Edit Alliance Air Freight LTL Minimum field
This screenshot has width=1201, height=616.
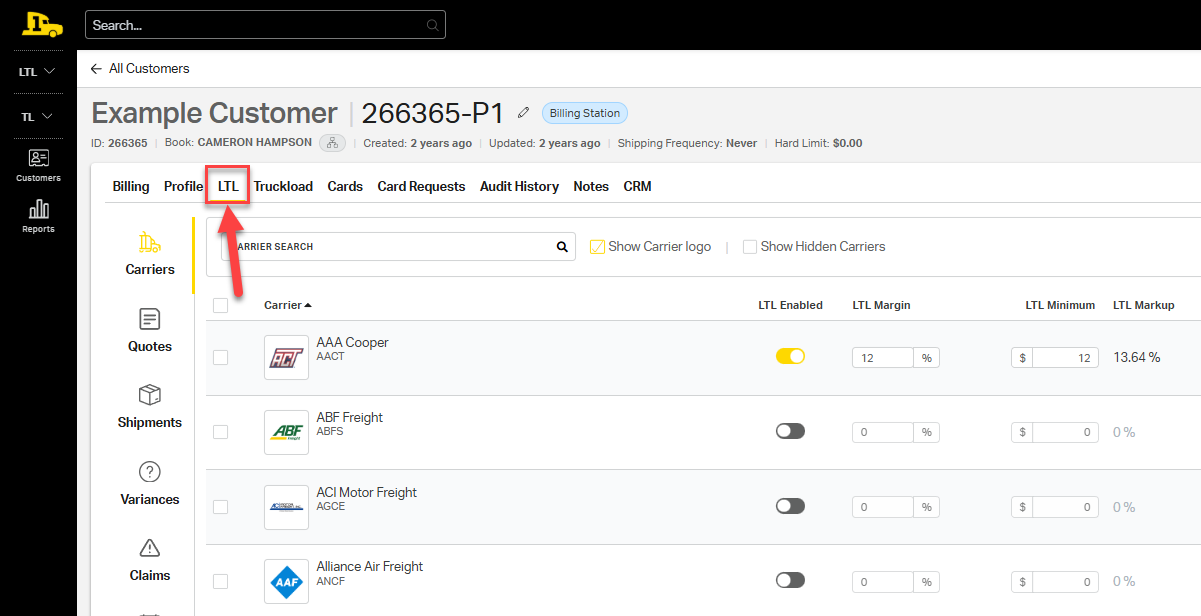click(1065, 582)
